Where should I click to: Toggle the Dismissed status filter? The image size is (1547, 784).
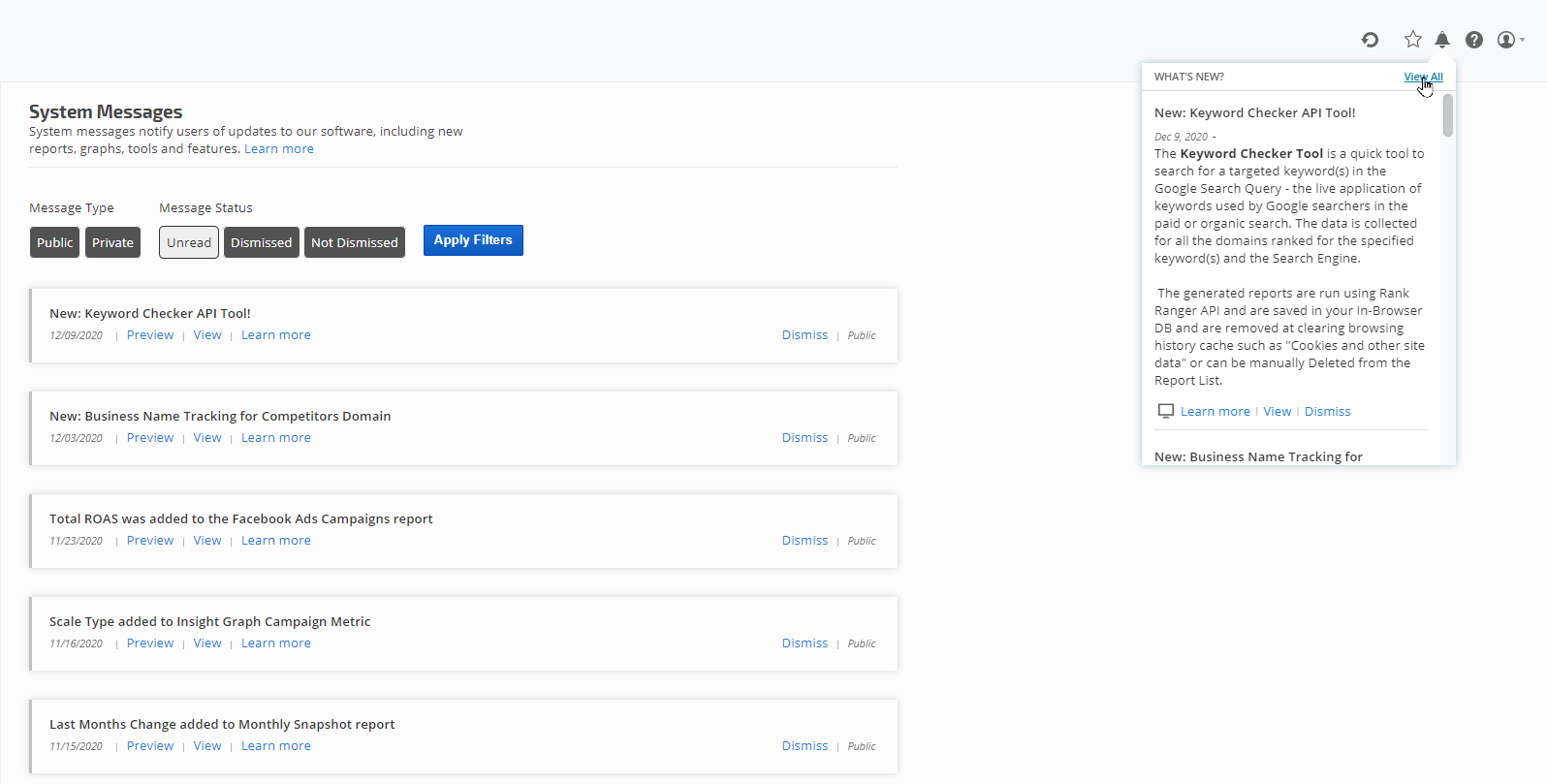261,242
